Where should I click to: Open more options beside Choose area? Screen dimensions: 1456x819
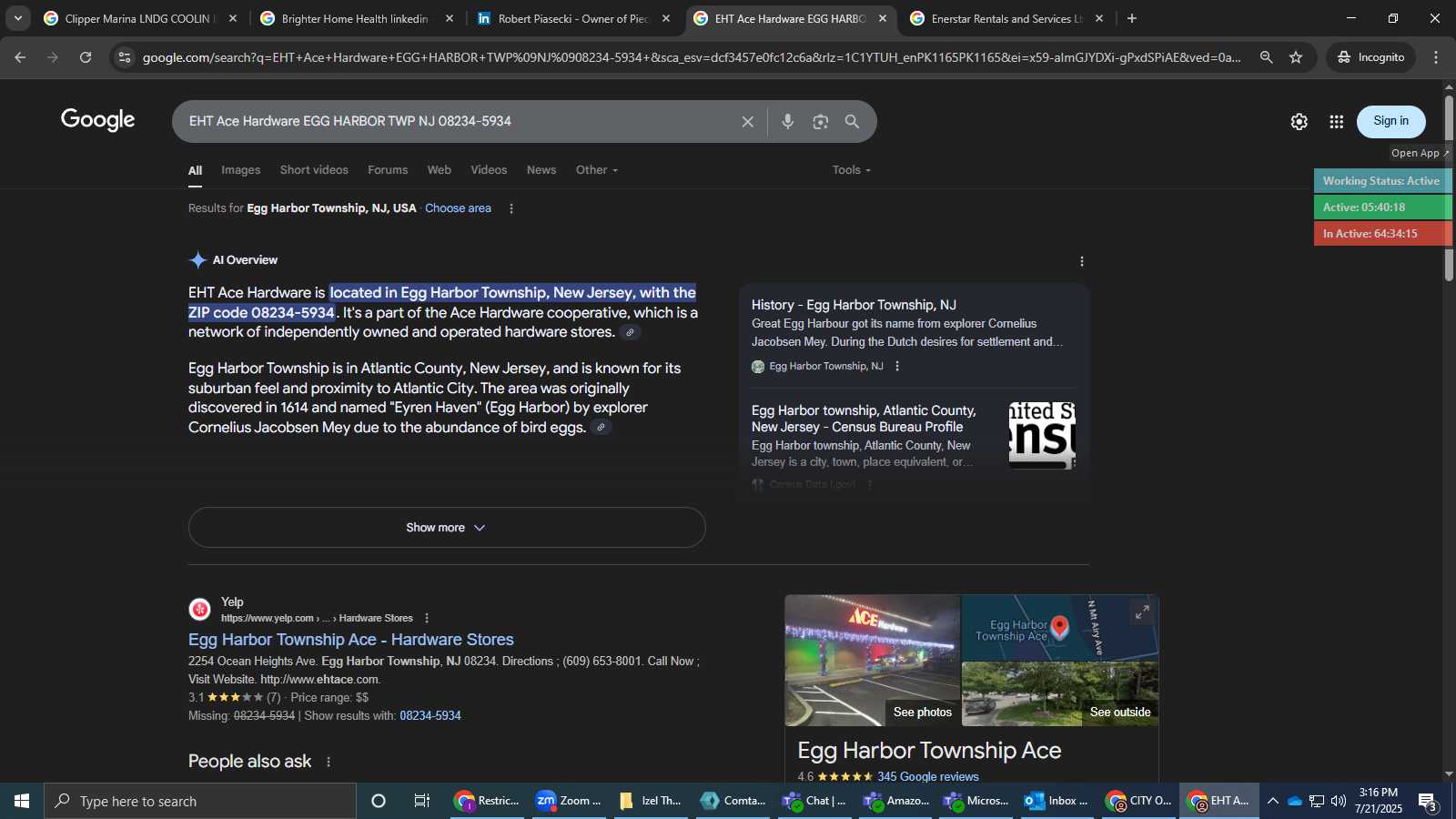tap(511, 208)
